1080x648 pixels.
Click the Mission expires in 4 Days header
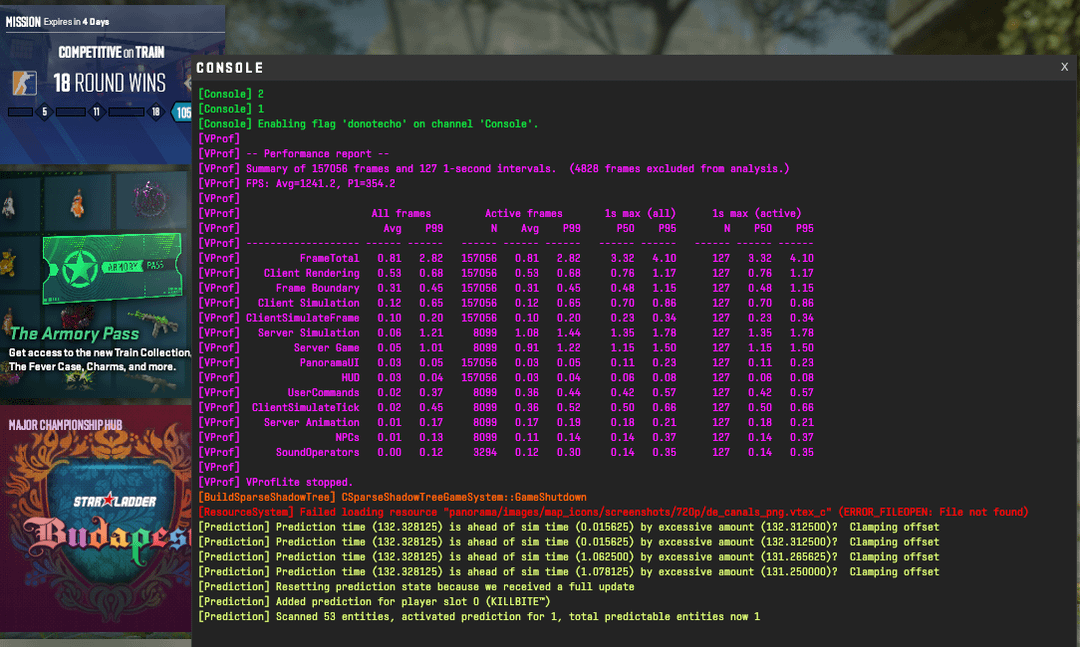tap(58, 21)
